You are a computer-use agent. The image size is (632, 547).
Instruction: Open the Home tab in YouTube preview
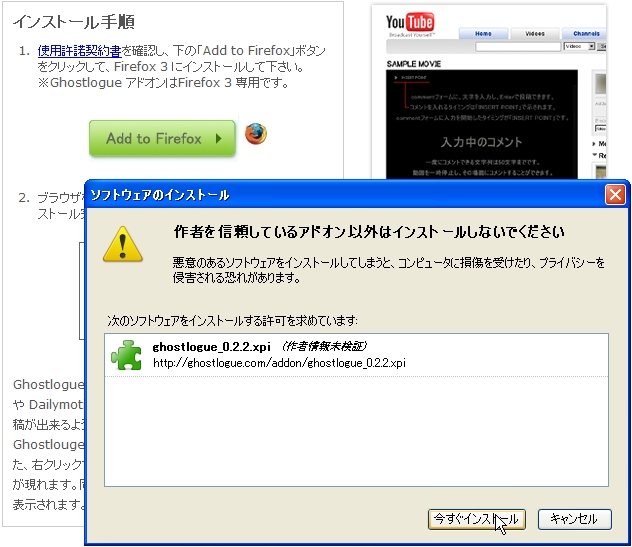point(483,33)
